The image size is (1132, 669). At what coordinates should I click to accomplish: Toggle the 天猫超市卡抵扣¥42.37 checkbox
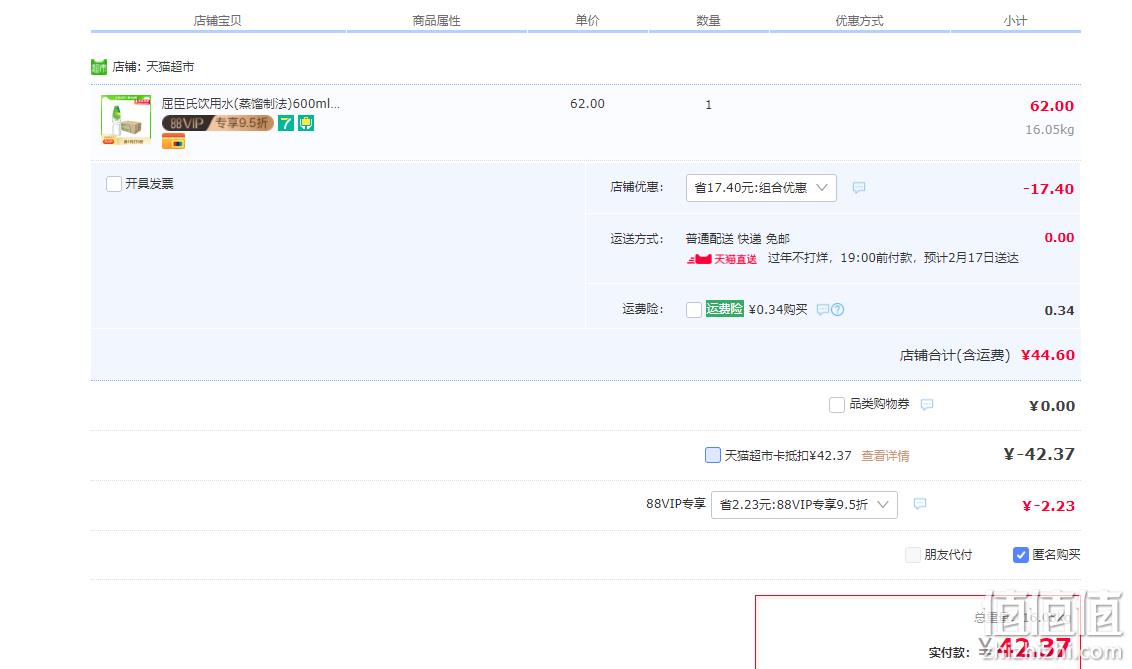713,455
